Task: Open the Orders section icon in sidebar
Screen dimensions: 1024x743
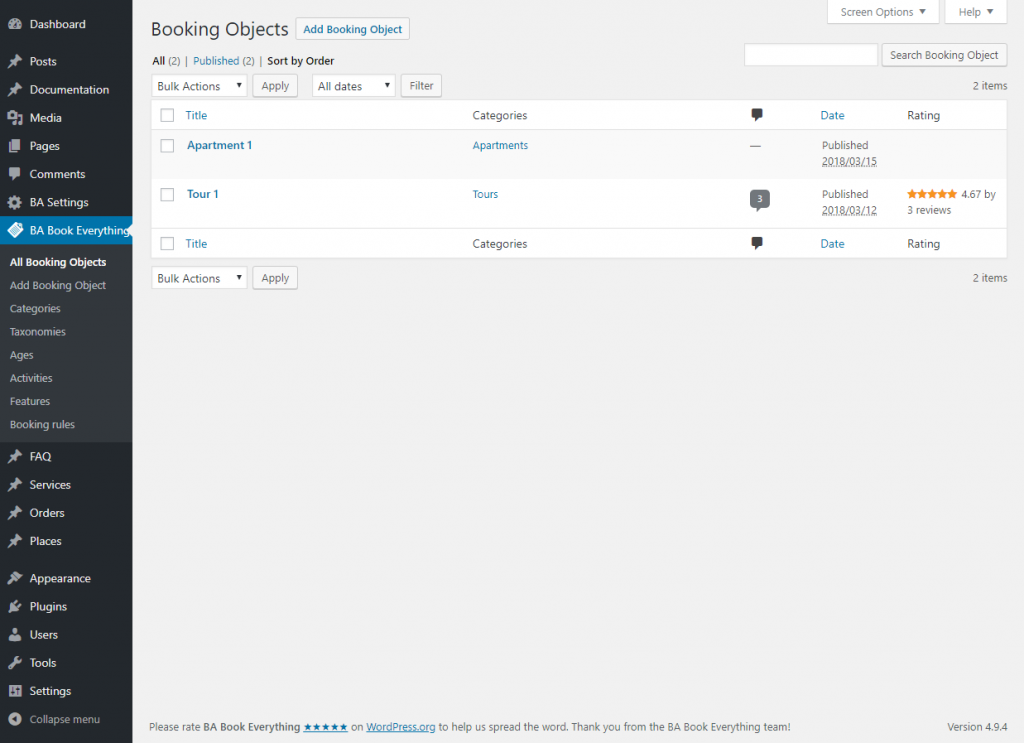Action: click(17, 513)
